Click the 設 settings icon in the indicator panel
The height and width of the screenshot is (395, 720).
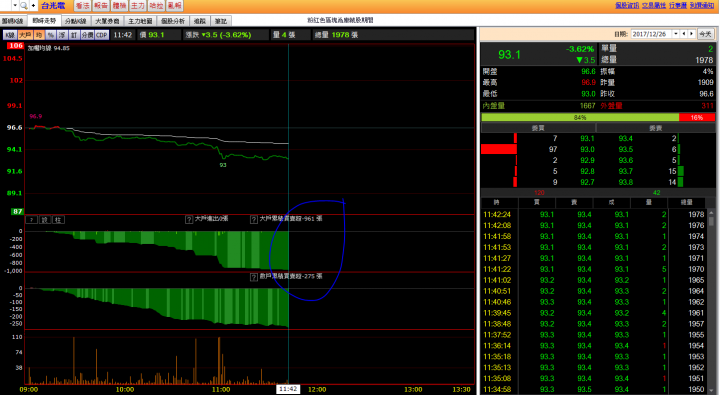(x=45, y=220)
